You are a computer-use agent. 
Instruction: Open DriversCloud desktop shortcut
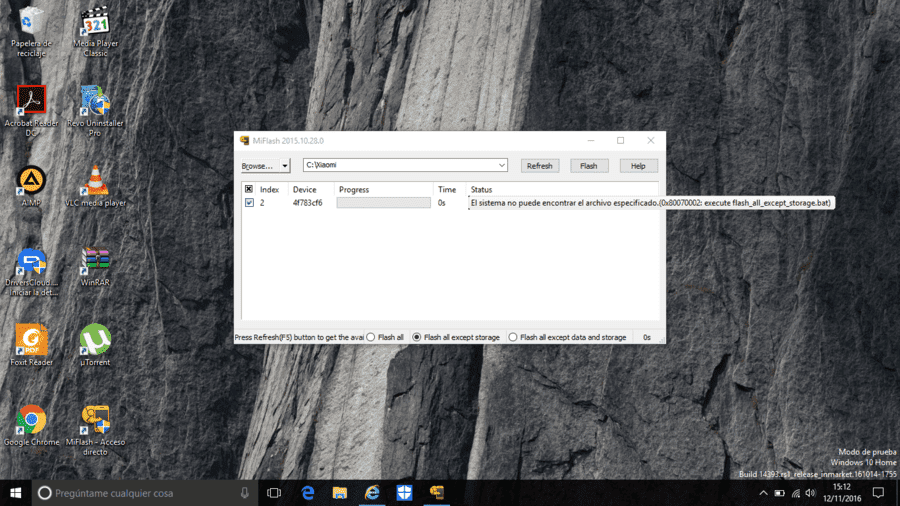pyautogui.click(x=31, y=271)
